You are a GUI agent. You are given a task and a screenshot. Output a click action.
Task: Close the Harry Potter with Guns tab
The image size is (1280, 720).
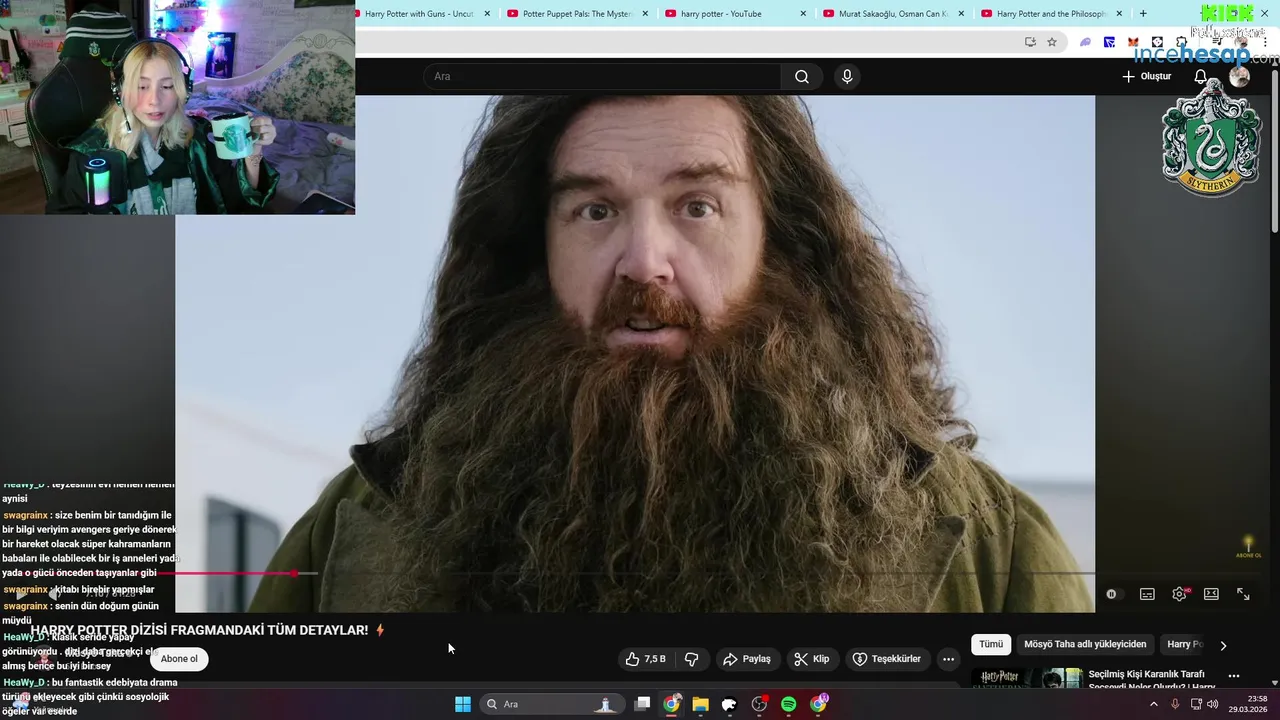[x=487, y=14]
